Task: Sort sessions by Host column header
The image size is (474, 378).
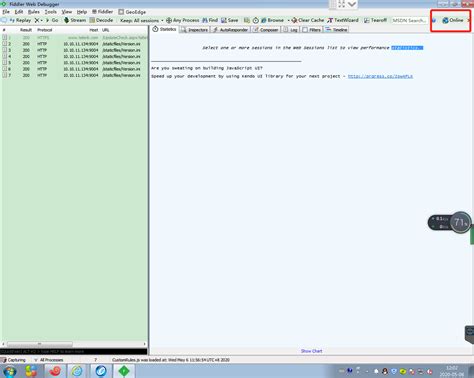Action: [94, 30]
